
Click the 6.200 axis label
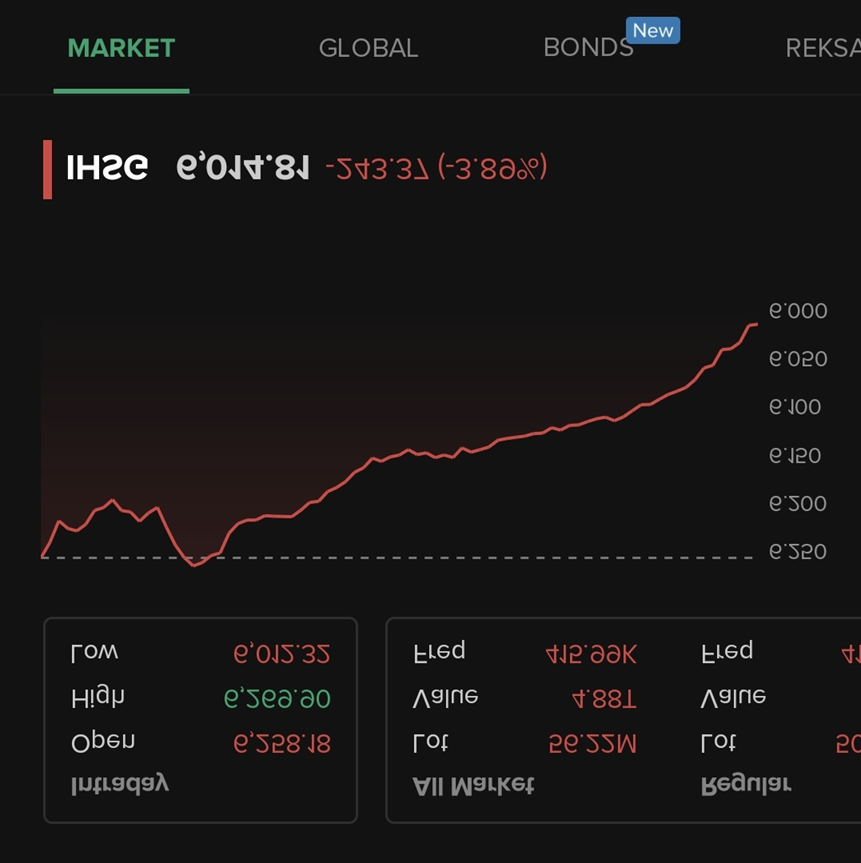(x=798, y=504)
